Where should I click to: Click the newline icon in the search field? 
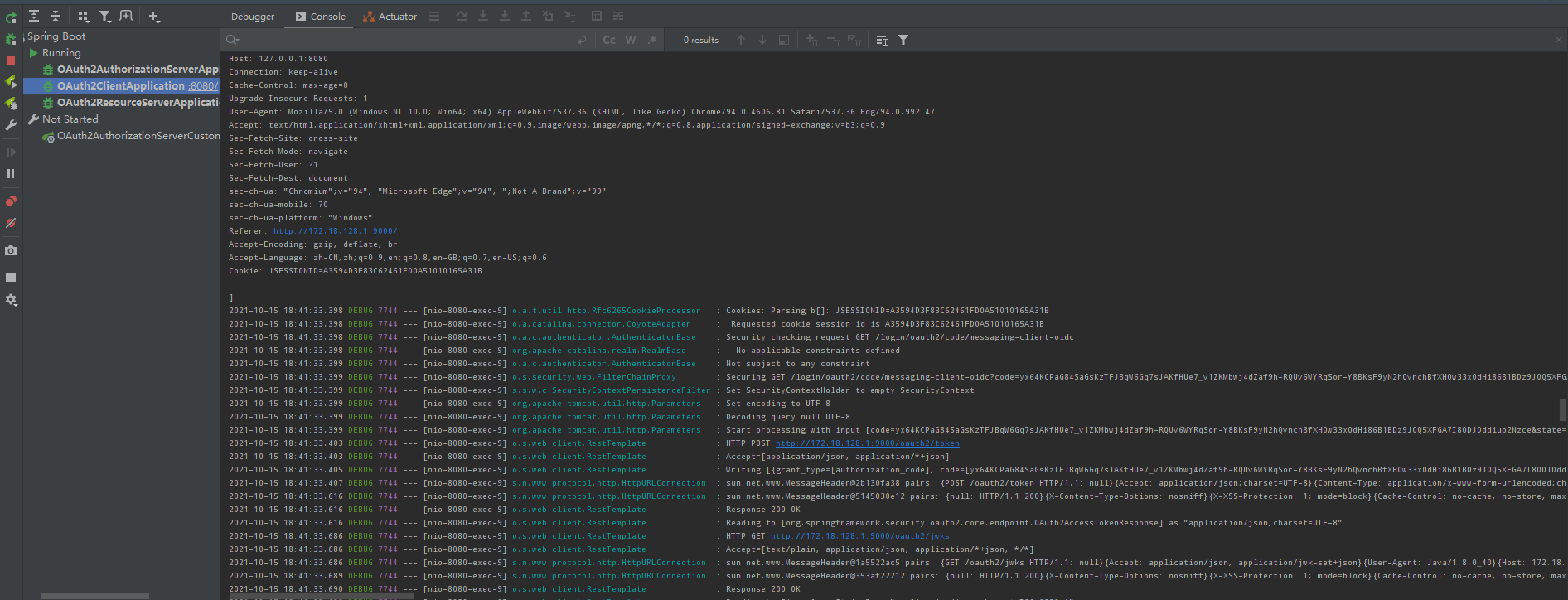(582, 40)
